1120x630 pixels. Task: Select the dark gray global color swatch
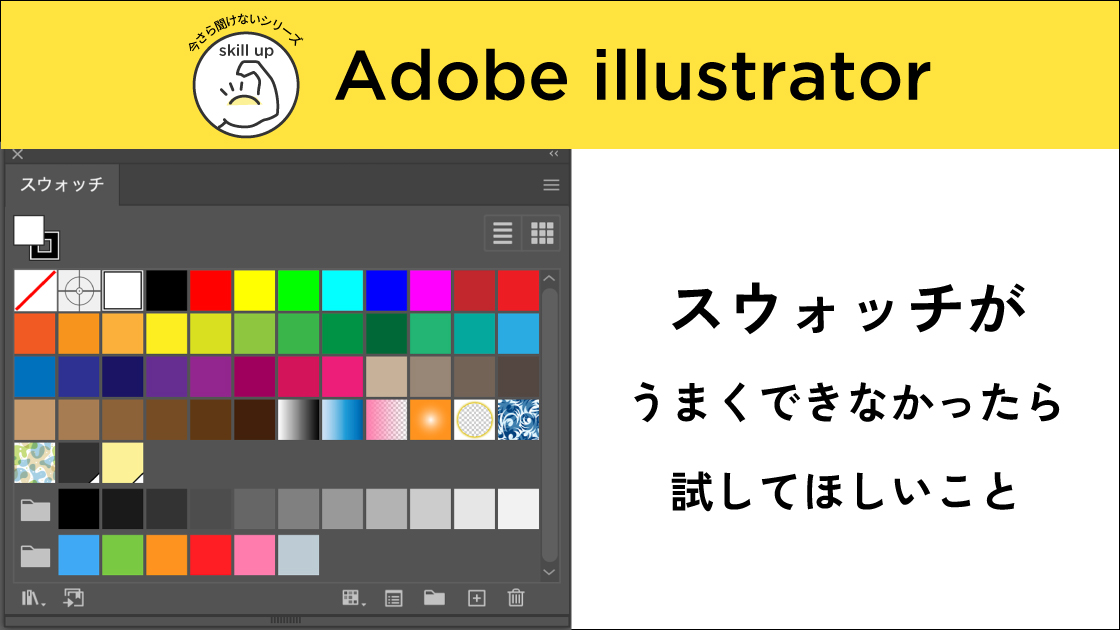click(x=79, y=463)
